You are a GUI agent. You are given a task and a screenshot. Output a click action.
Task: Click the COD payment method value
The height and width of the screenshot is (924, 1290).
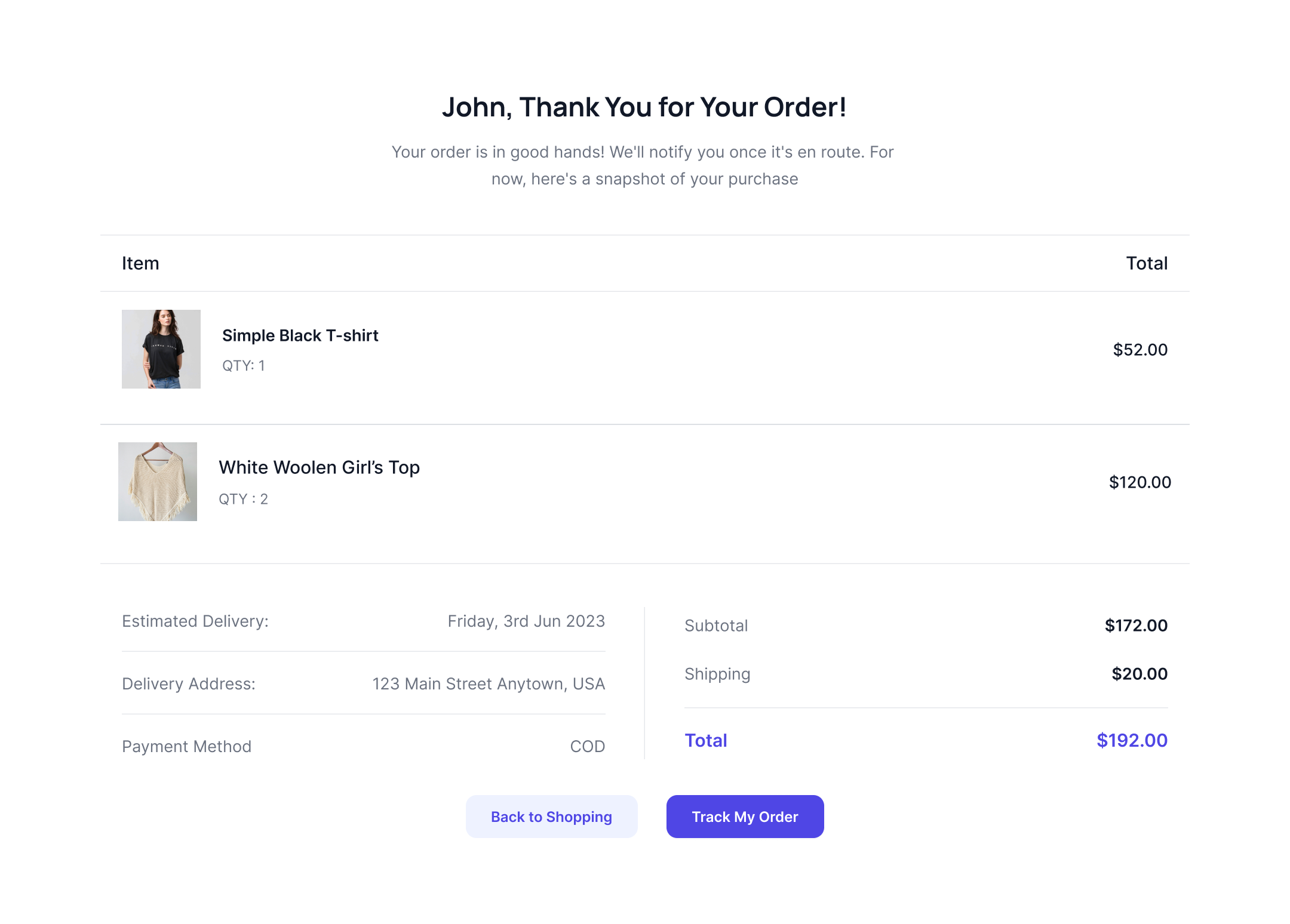click(587, 747)
